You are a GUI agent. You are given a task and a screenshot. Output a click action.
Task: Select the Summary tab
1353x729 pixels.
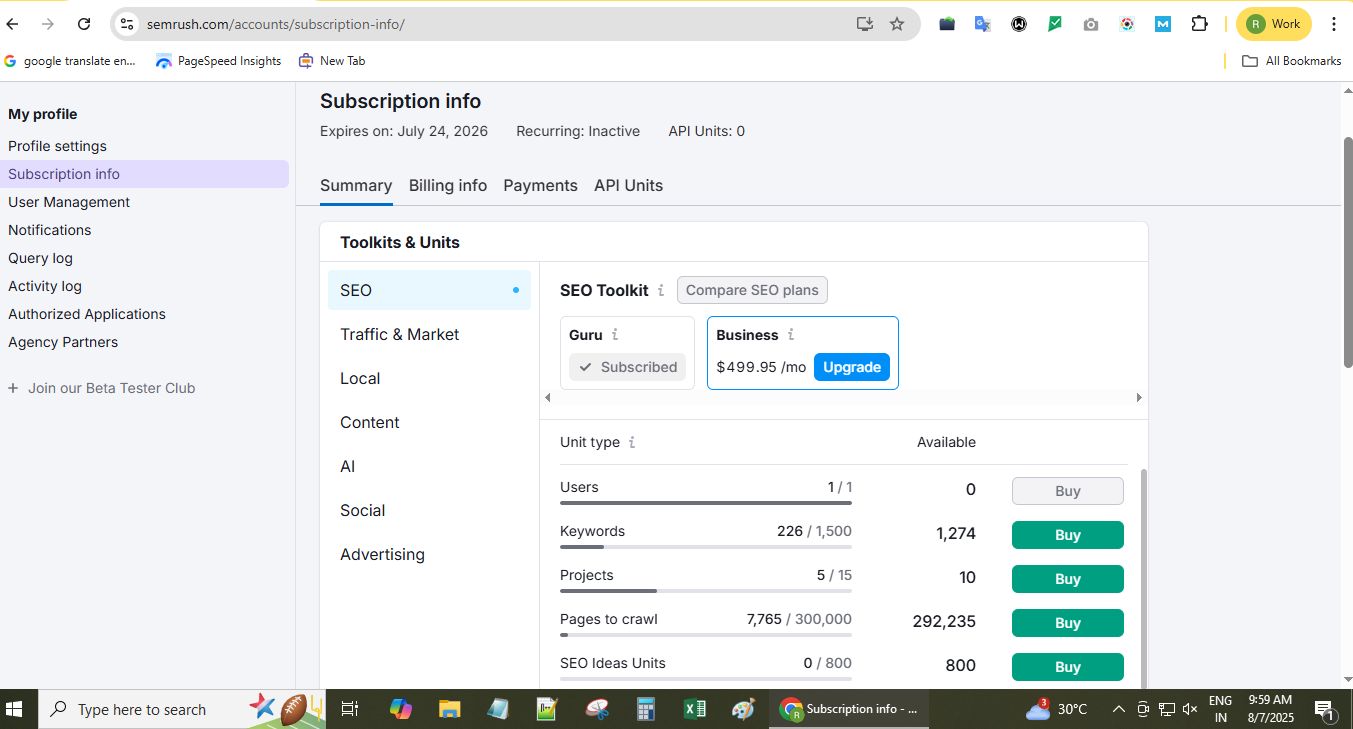pyautogui.click(x=356, y=185)
